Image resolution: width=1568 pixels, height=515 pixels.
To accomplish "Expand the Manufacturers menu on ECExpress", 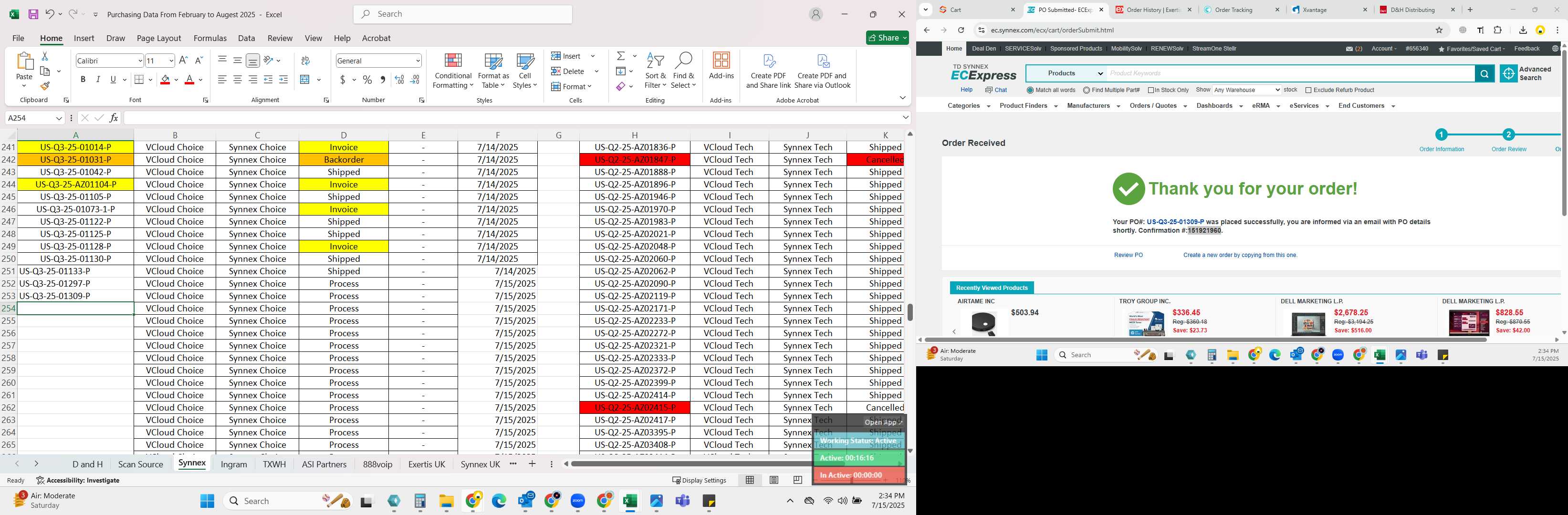I will click(1093, 106).
